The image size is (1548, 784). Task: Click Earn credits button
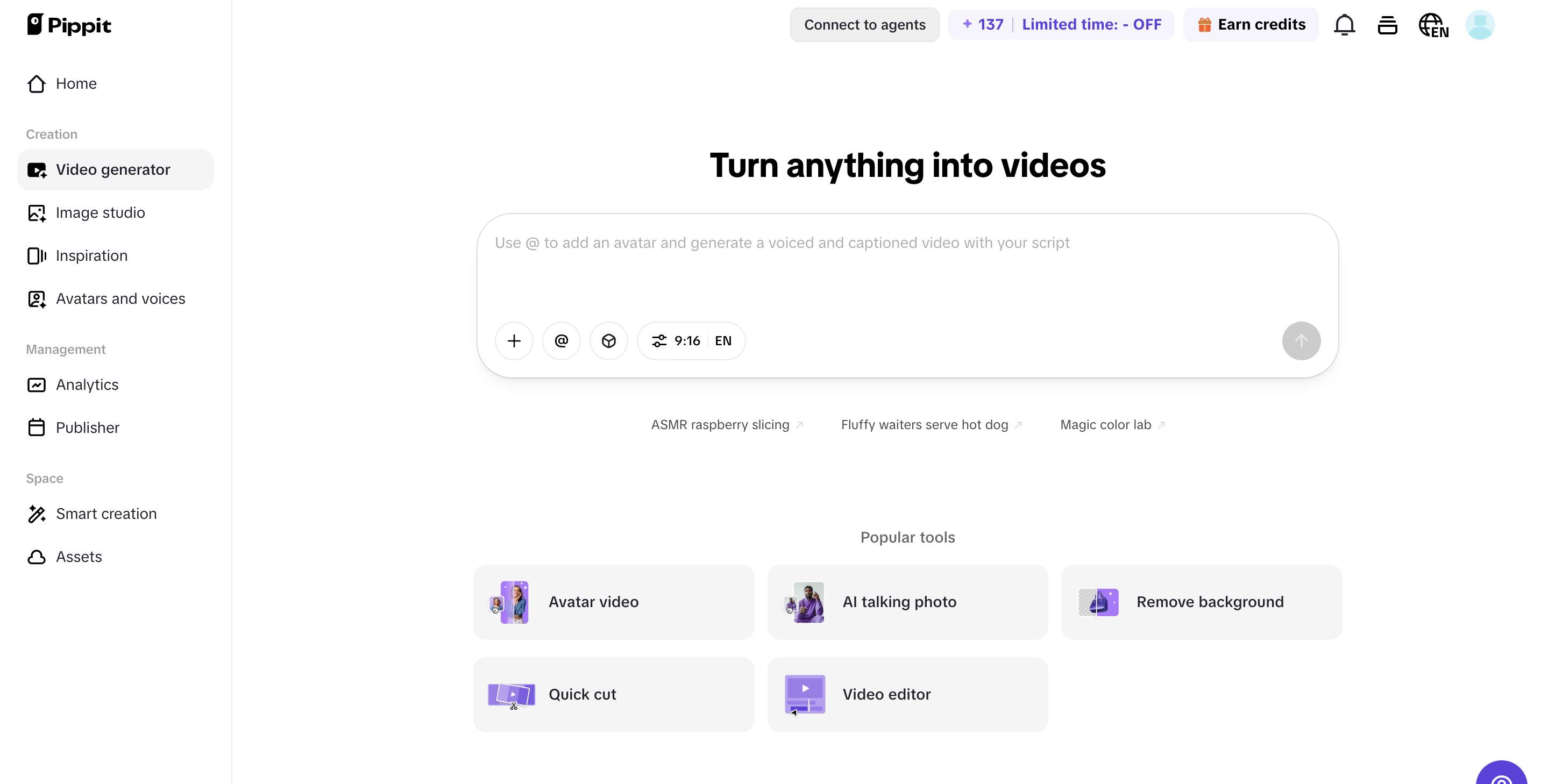1251,25
